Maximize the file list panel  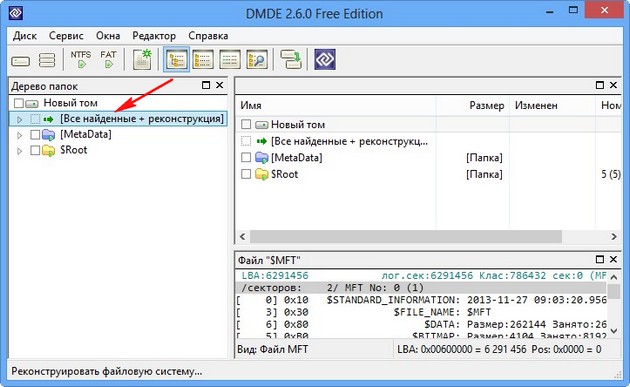coord(599,85)
